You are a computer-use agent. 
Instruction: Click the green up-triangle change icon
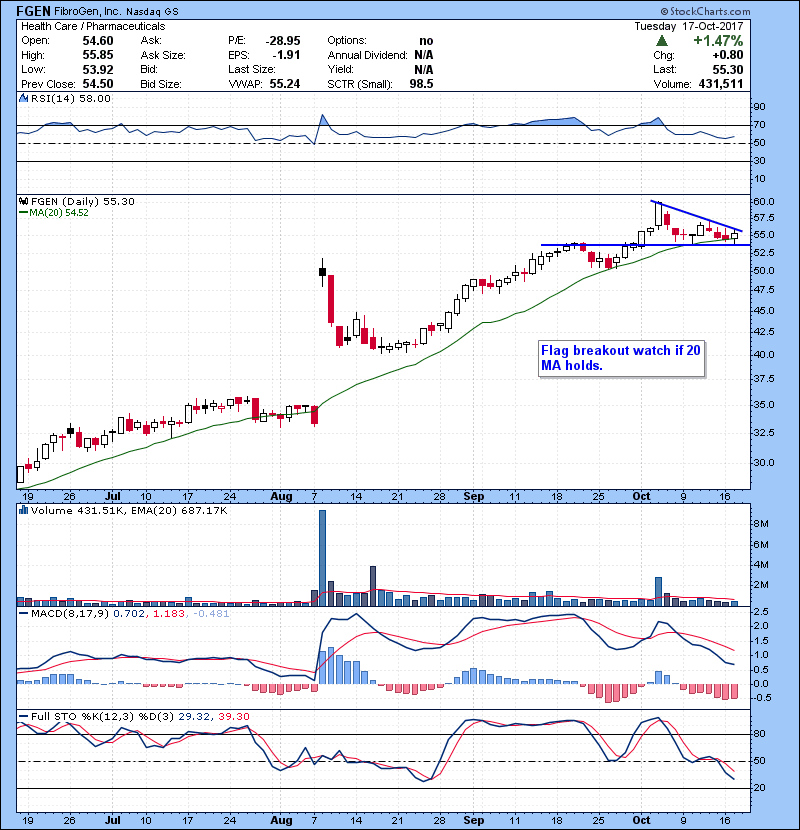click(x=661, y=41)
